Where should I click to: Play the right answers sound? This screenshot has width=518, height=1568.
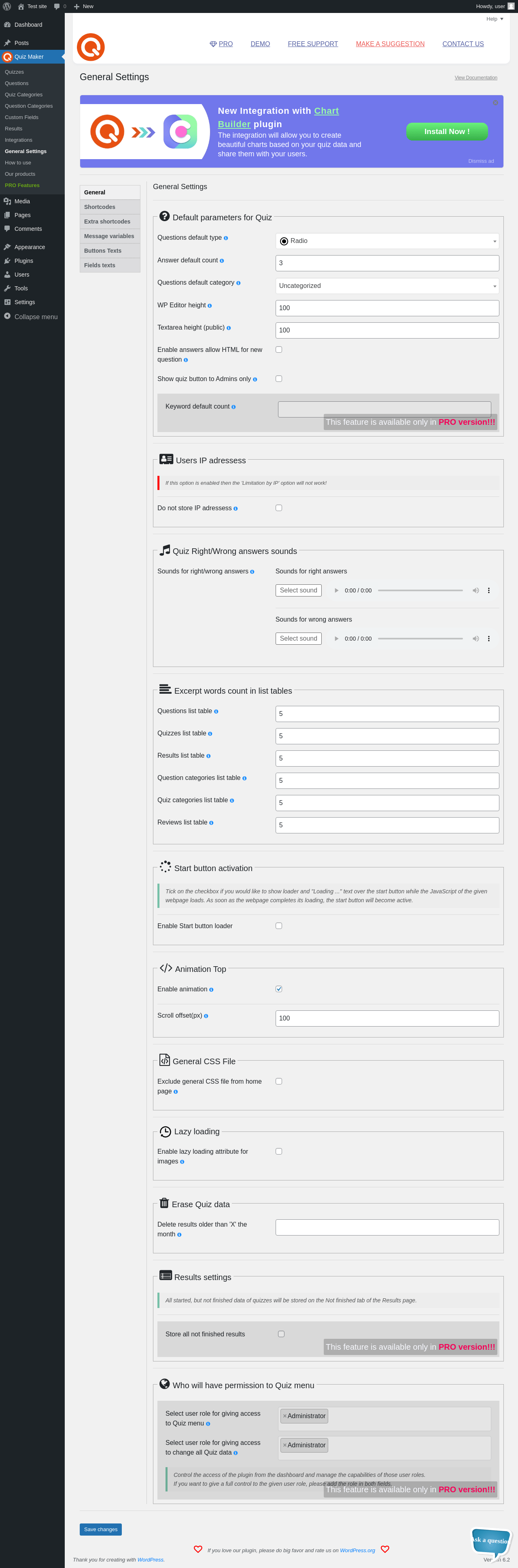click(x=336, y=590)
